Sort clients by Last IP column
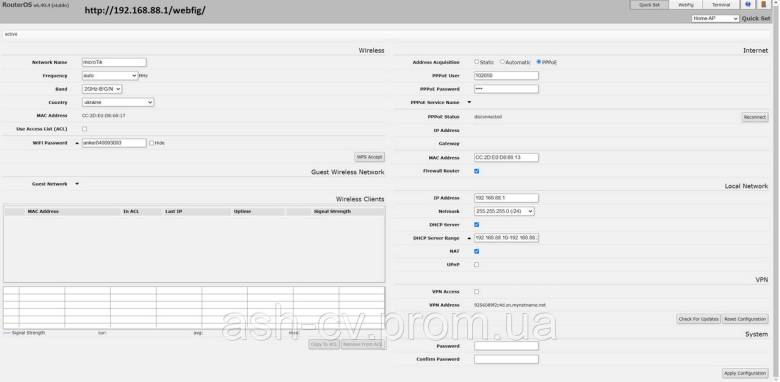 coord(174,211)
